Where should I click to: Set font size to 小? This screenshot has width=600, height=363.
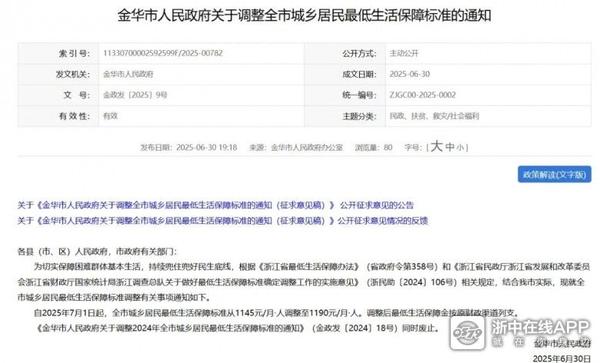[460, 148]
